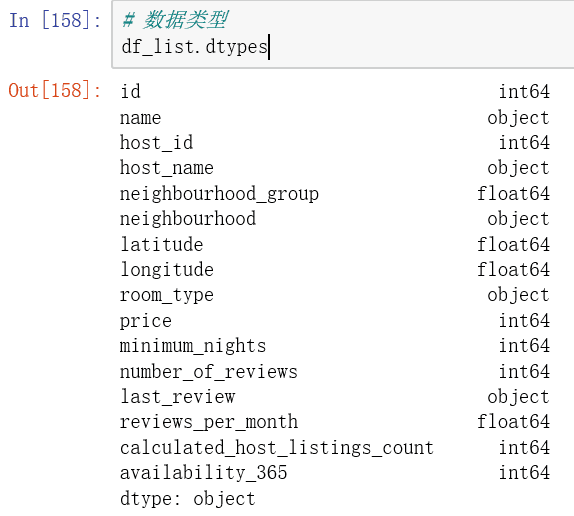
Task: Select the 'id' row label
Action: coord(130,91)
